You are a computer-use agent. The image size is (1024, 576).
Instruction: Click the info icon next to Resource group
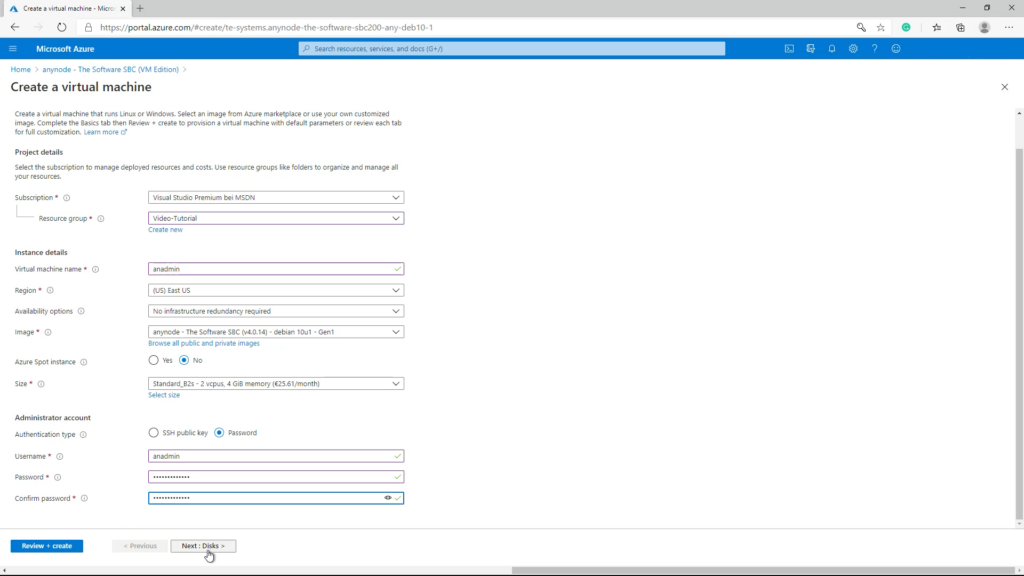click(x=101, y=219)
